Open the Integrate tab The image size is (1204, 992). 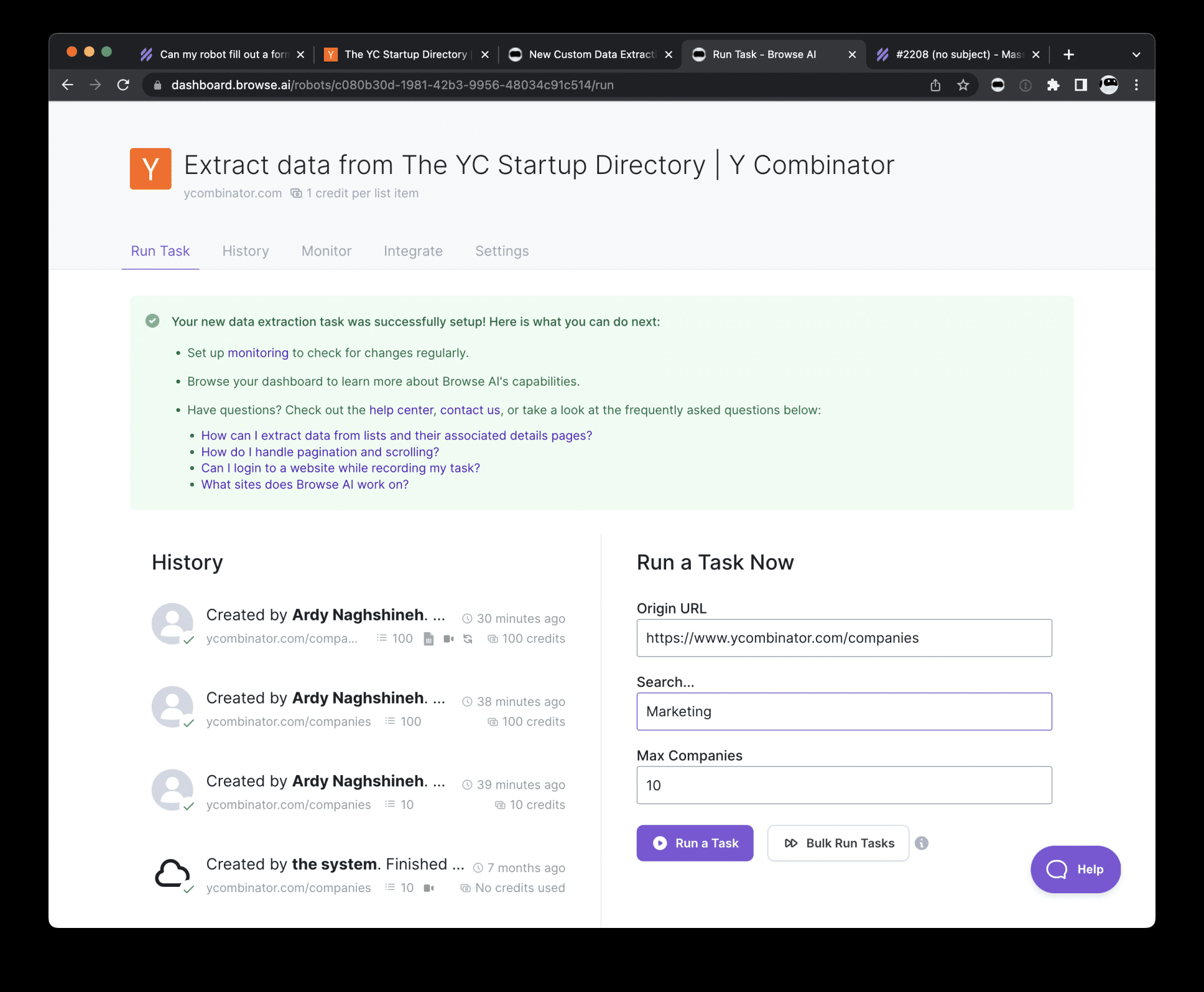click(413, 251)
